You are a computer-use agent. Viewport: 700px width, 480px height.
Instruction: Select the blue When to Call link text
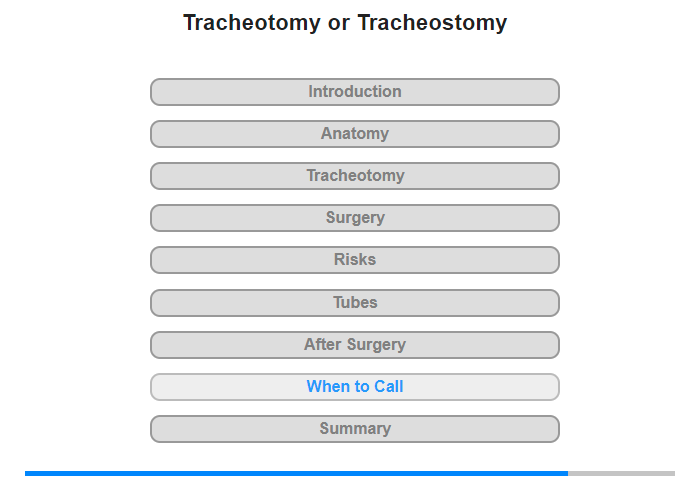355,386
